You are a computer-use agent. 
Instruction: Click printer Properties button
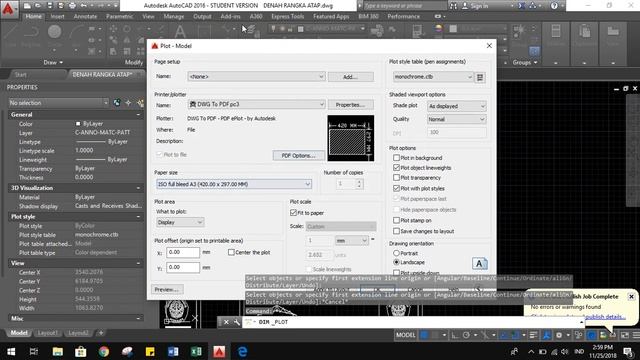tap(351, 105)
